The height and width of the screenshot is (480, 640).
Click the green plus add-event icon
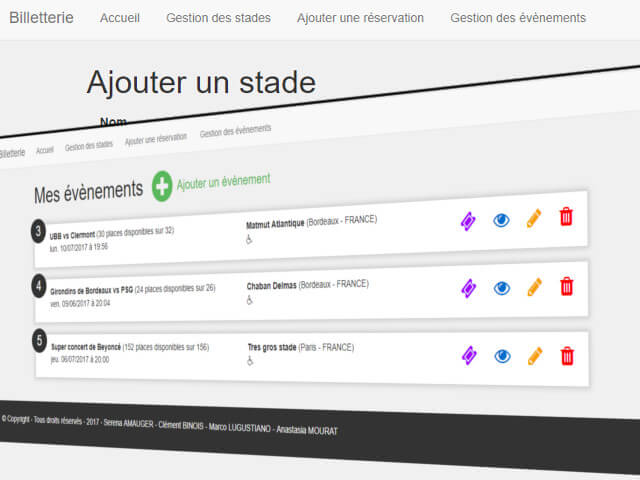pyautogui.click(x=162, y=186)
